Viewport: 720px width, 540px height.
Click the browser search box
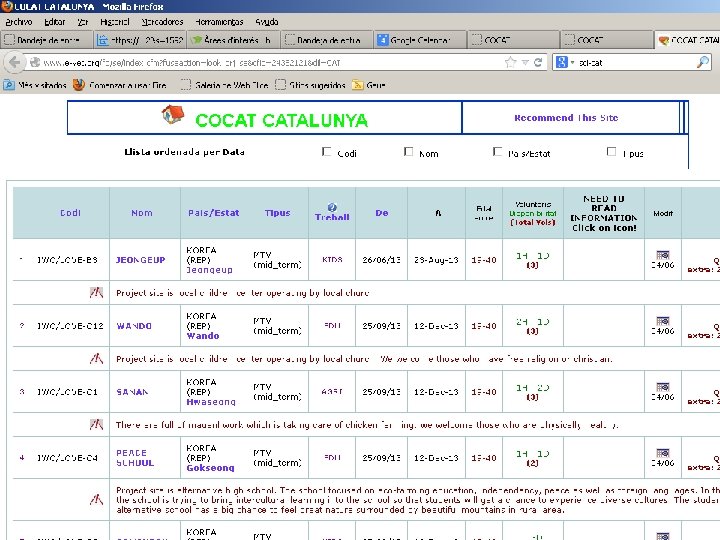[636, 62]
